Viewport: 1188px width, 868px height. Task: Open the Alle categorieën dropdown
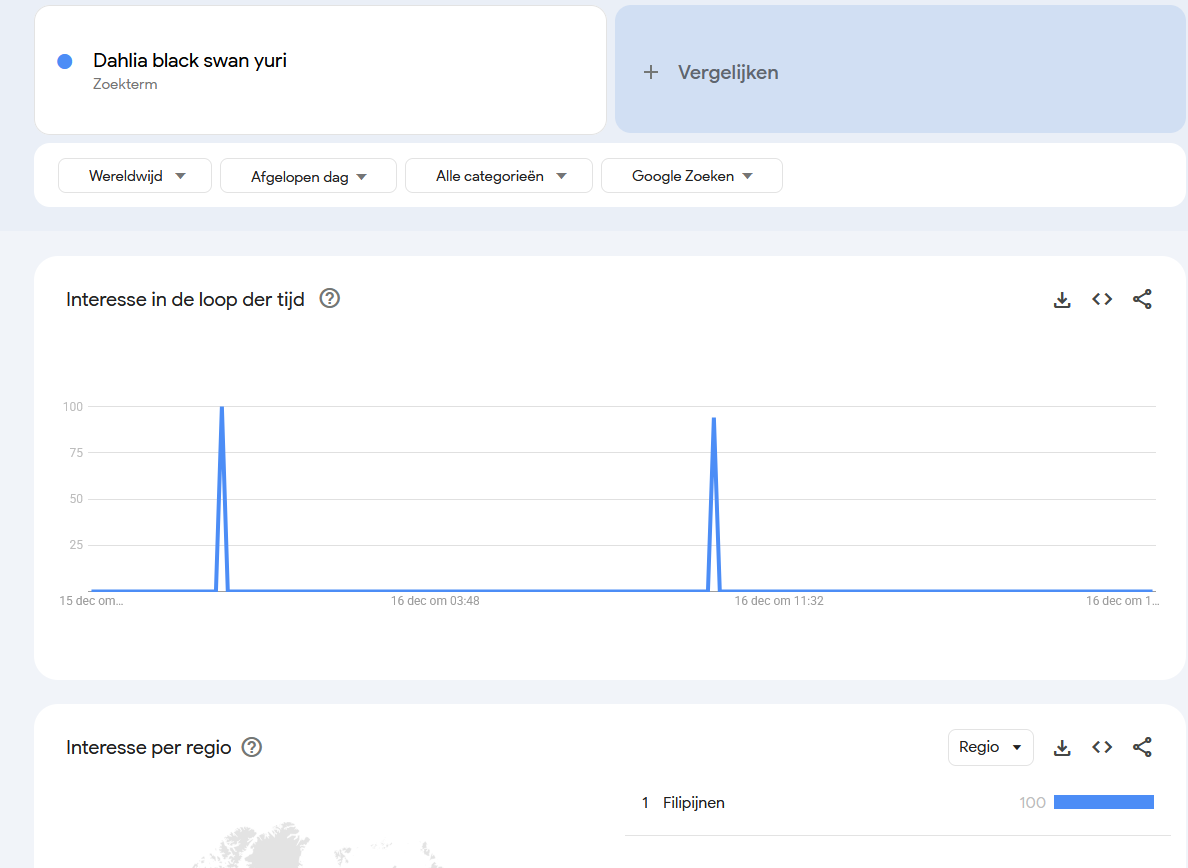coord(499,176)
